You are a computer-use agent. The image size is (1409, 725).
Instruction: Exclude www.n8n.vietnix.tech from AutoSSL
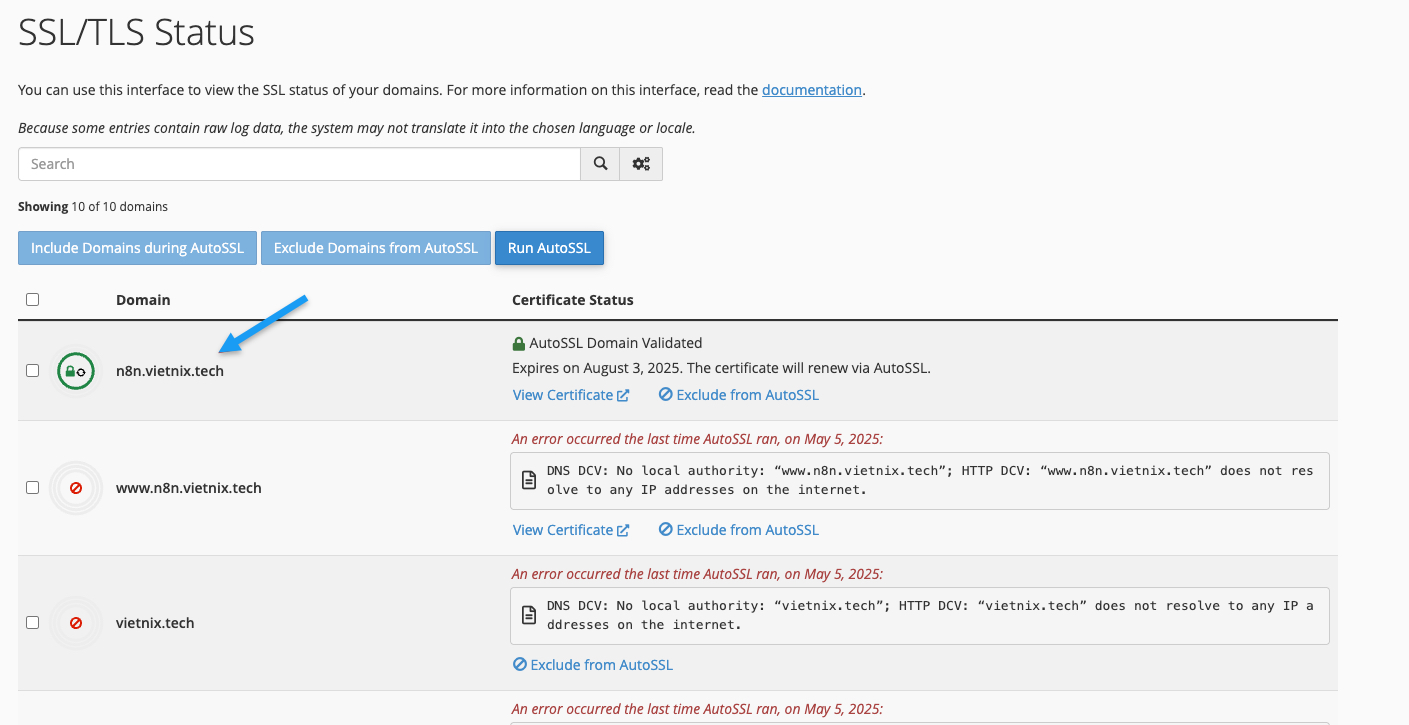[739, 530]
